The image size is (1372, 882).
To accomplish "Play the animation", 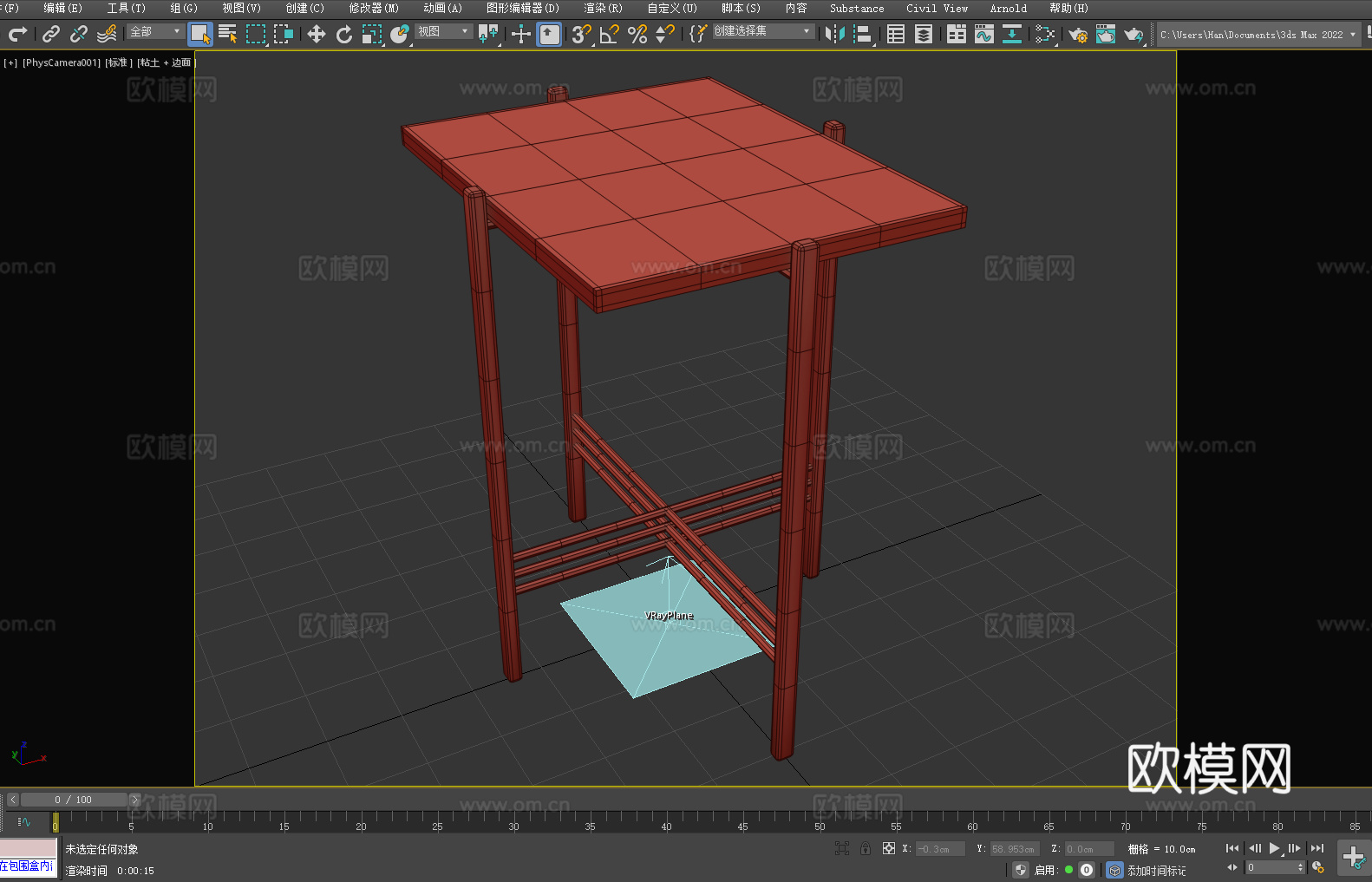I will 1274,848.
